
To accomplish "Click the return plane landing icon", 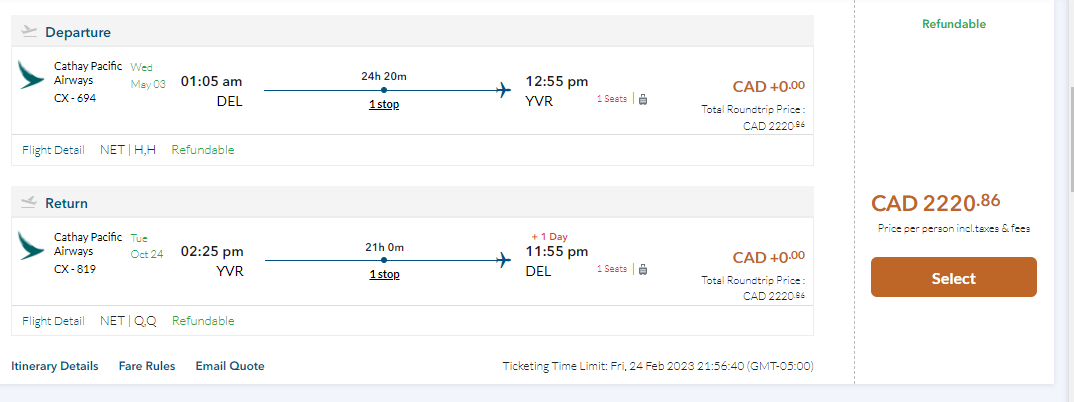I will 29,203.
